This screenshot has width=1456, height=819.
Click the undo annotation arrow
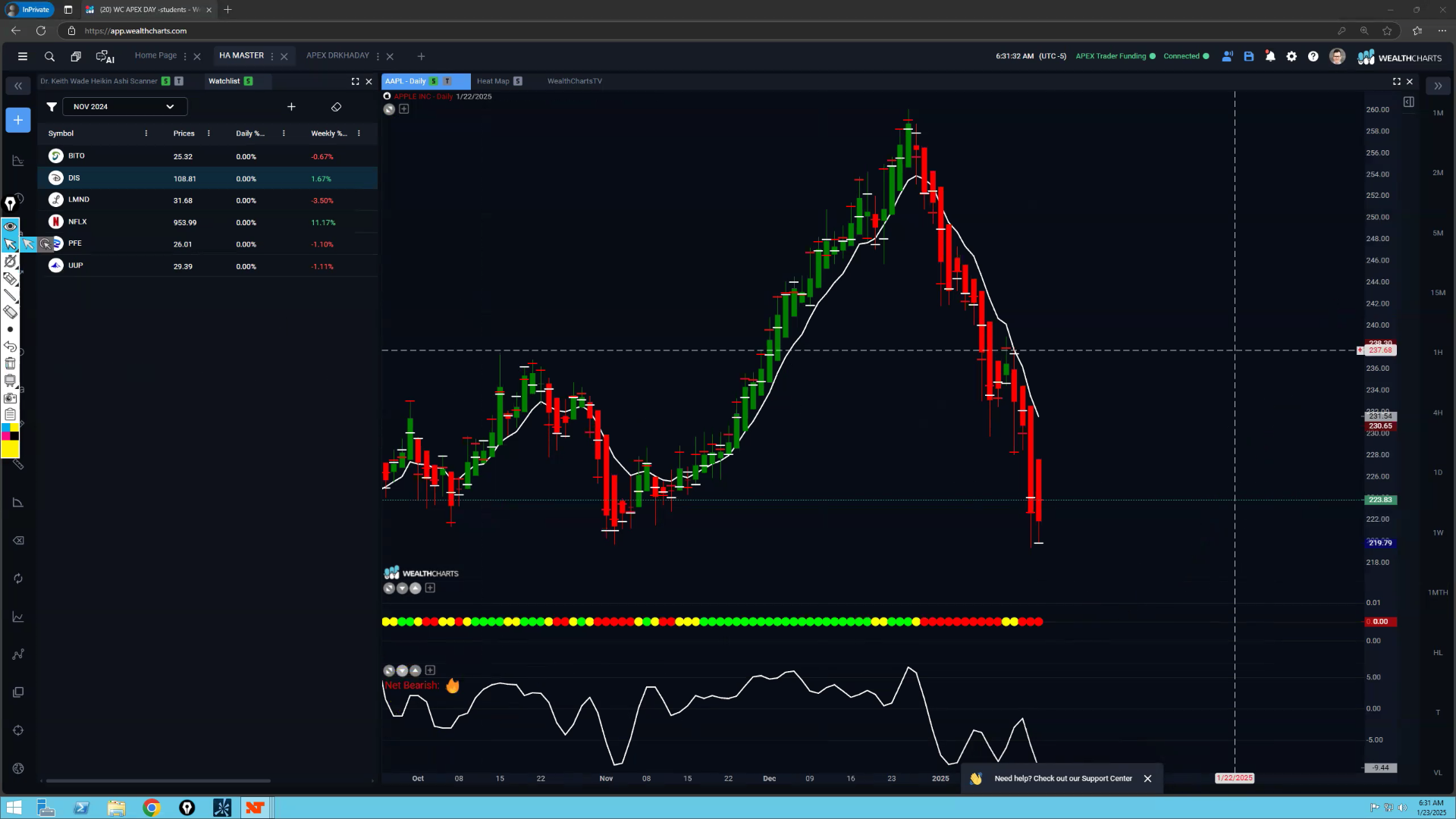coord(10,347)
